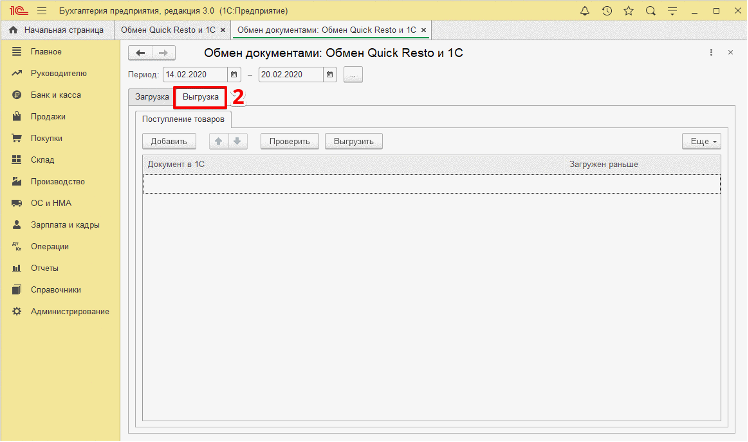
Task: Navigate forward with right arrow button
Action: tap(164, 53)
